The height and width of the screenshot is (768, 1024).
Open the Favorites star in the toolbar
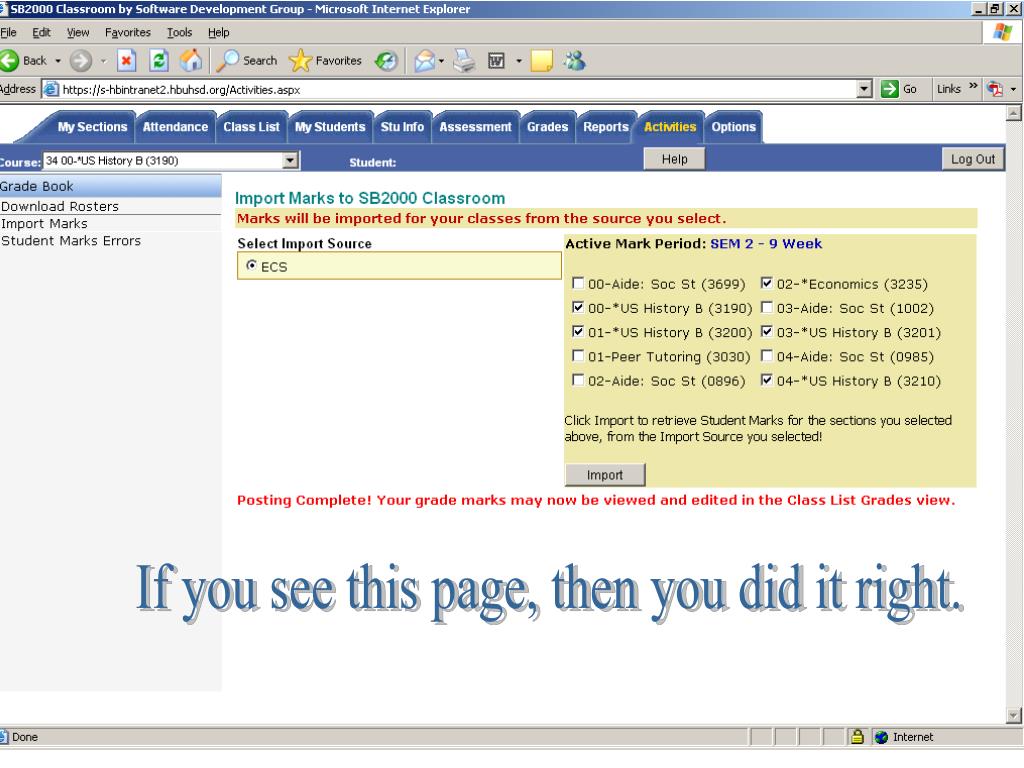[x=300, y=61]
